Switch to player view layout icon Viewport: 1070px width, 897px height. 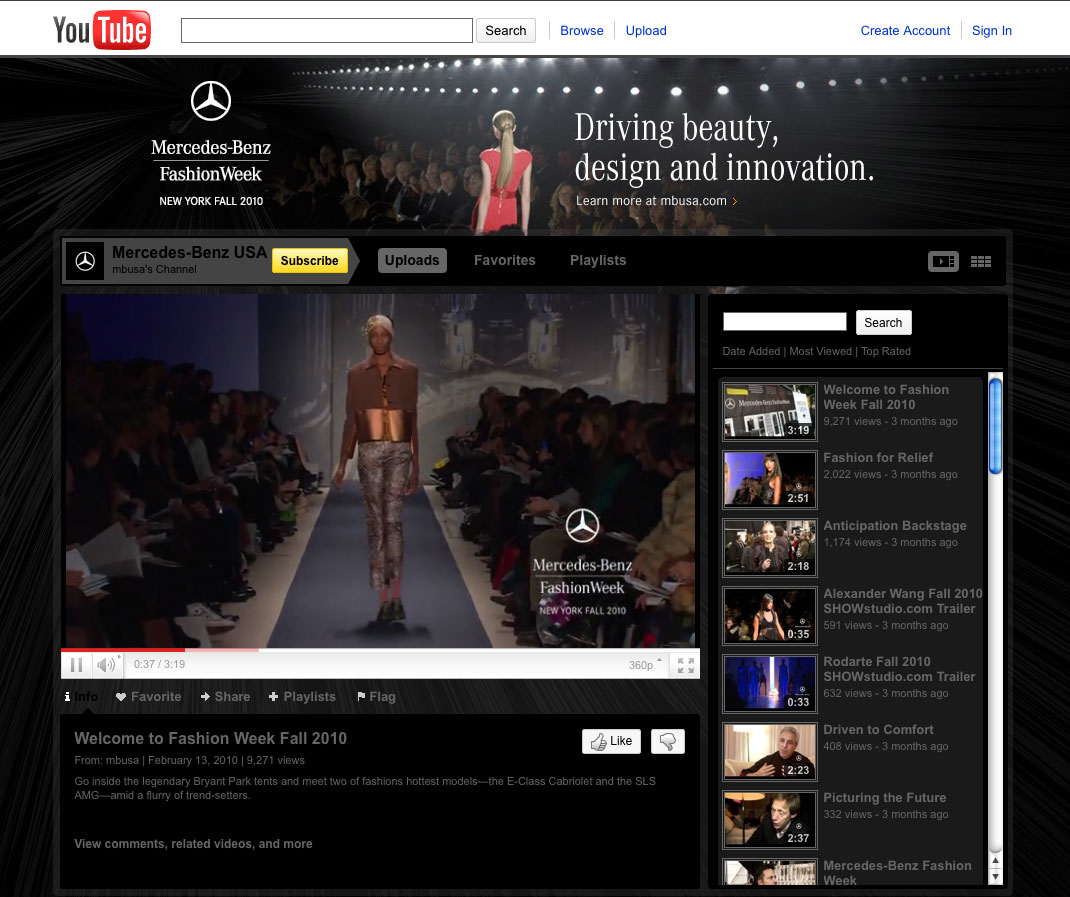(x=943, y=261)
